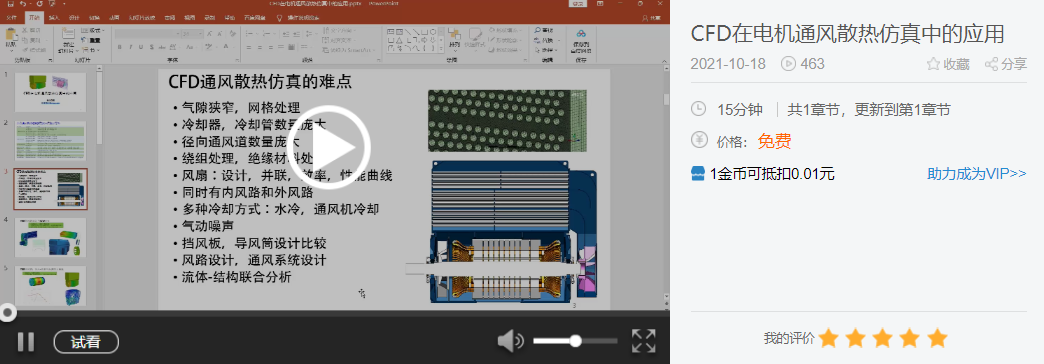Click the slide heading CFD通风散热仿真的难点
Image resolution: width=1044 pixels, height=364 pixels.
pos(260,82)
